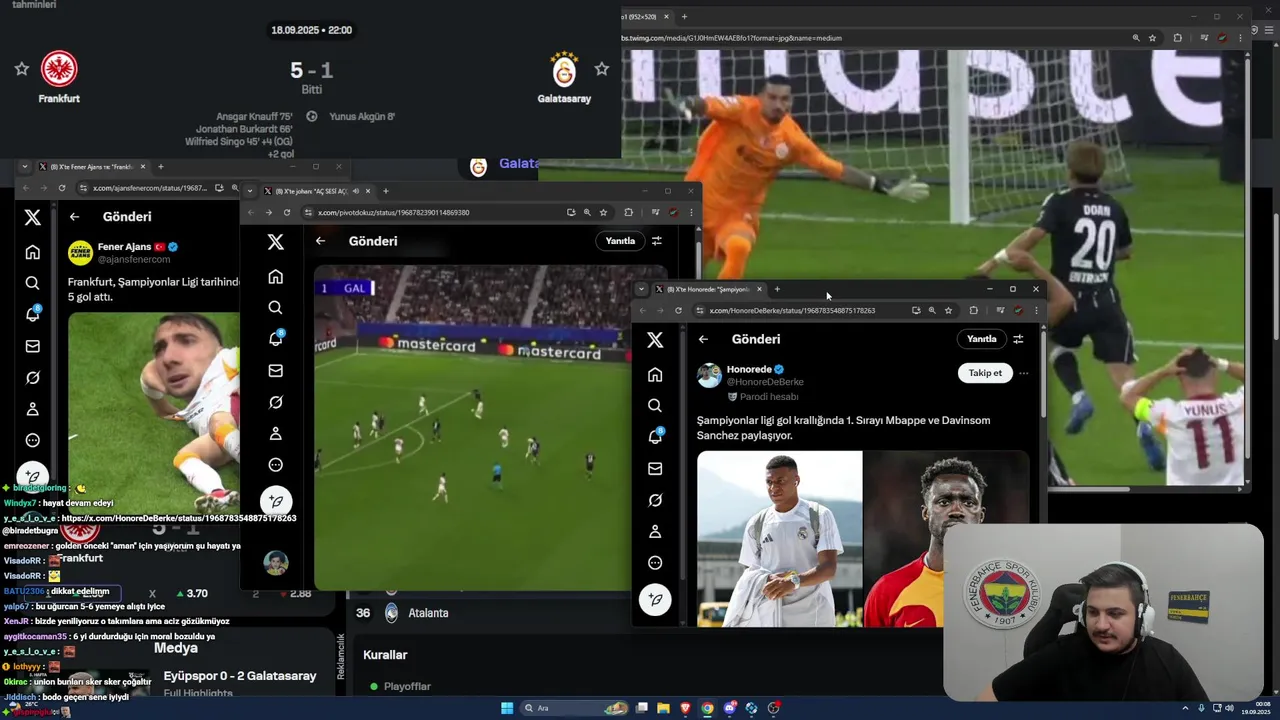Favorite Galatasaray with the star toggle
Image resolution: width=1280 pixels, height=720 pixels.
(x=601, y=69)
